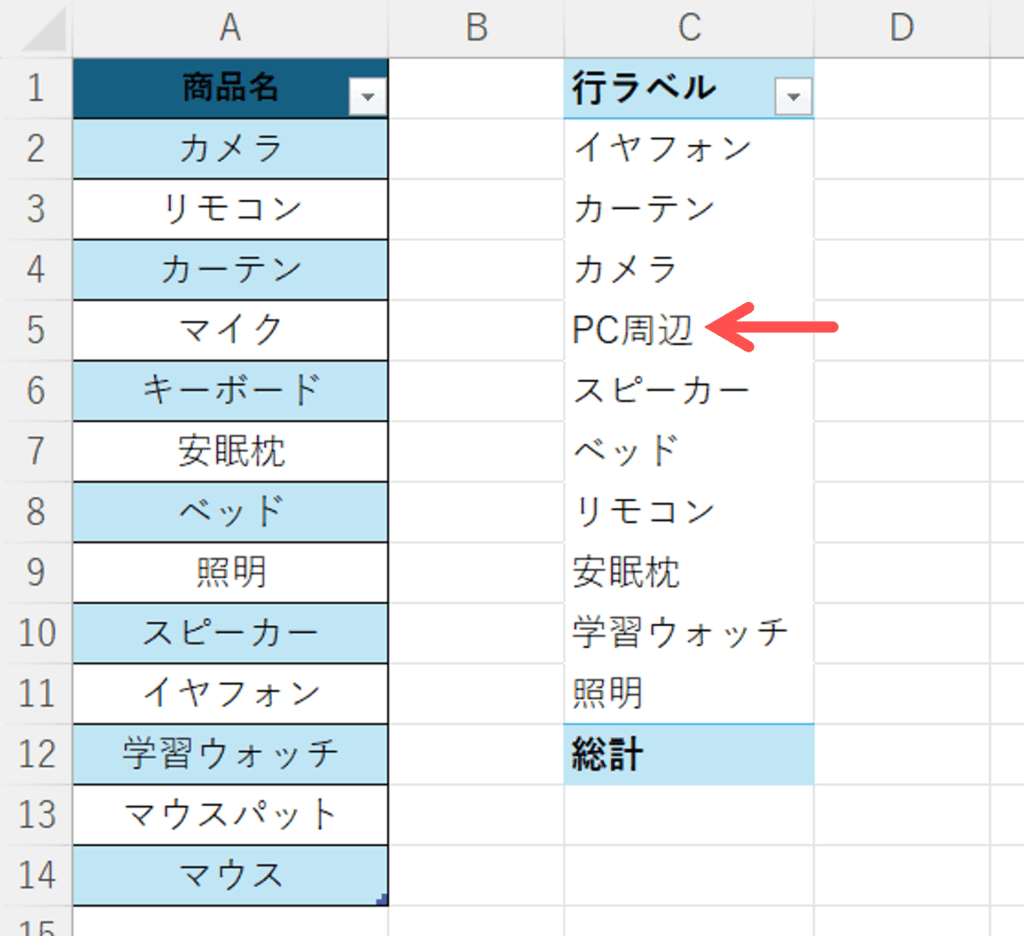This screenshot has height=936, width=1024.
Task: Select column D header
Action: click(902, 28)
